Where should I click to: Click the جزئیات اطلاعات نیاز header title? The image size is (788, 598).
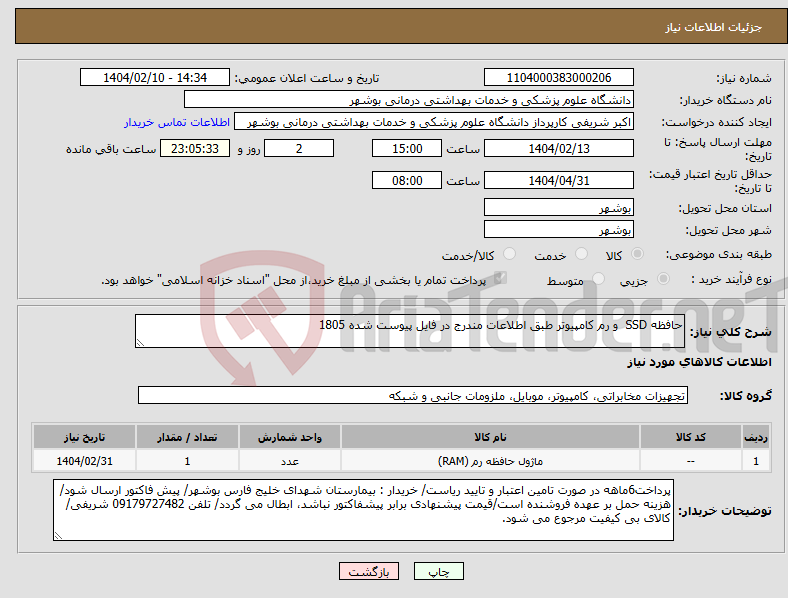[x=714, y=27]
